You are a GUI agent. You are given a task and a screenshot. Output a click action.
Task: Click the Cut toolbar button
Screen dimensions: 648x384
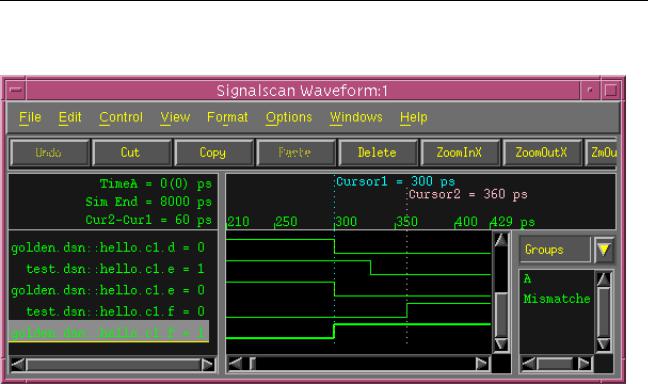[x=131, y=153]
